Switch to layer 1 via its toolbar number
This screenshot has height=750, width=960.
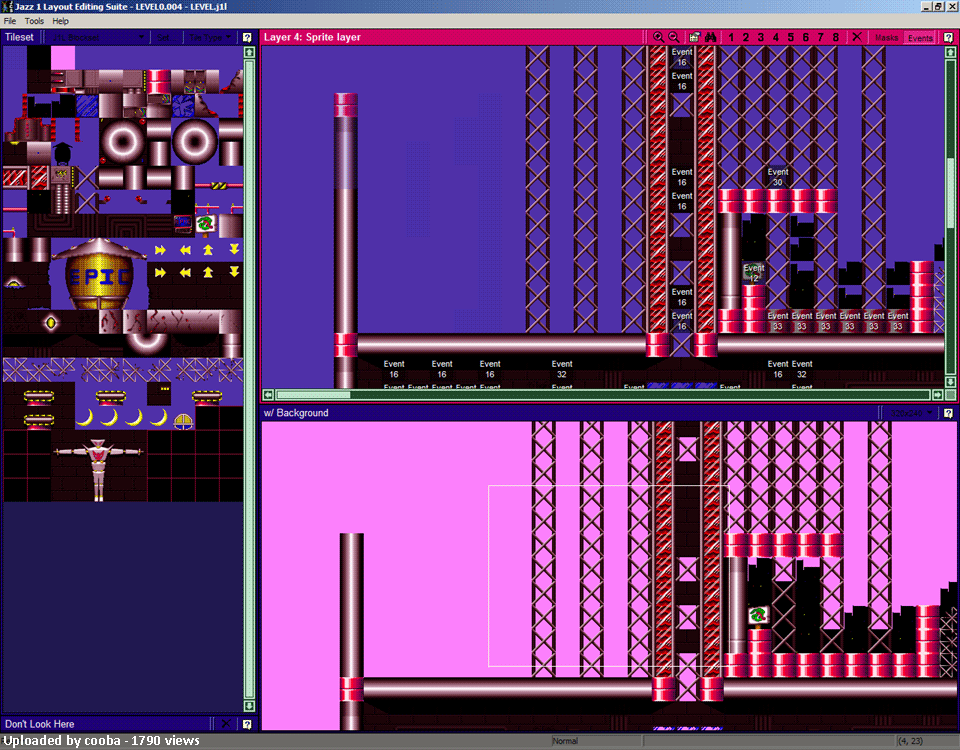point(730,37)
